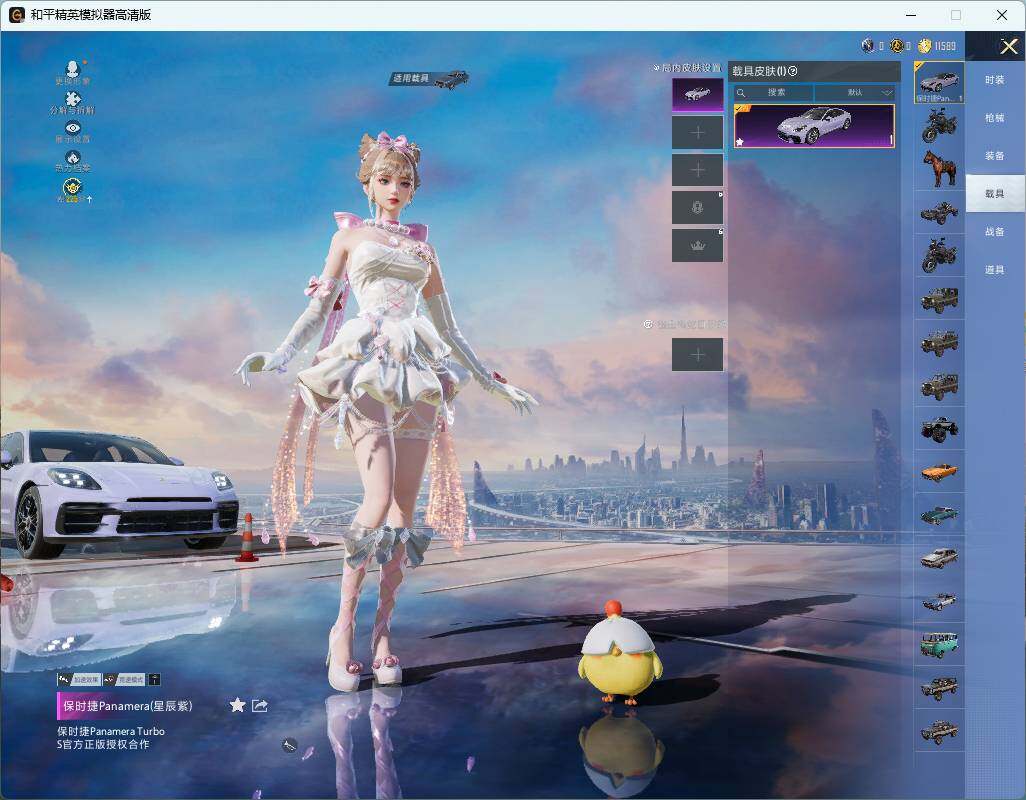1026x800 pixels.
Task: Select the horse in the vehicle list
Action: [x=939, y=169]
